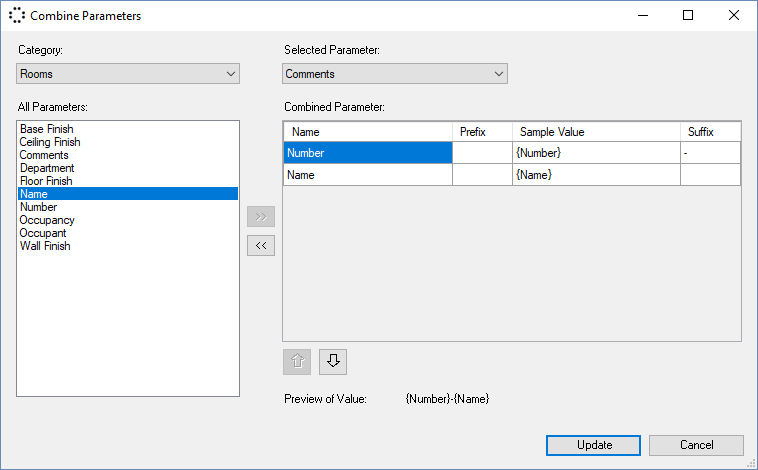Click the add parameter (>>) button
Screen dimensions: 758x470
(x=261, y=216)
